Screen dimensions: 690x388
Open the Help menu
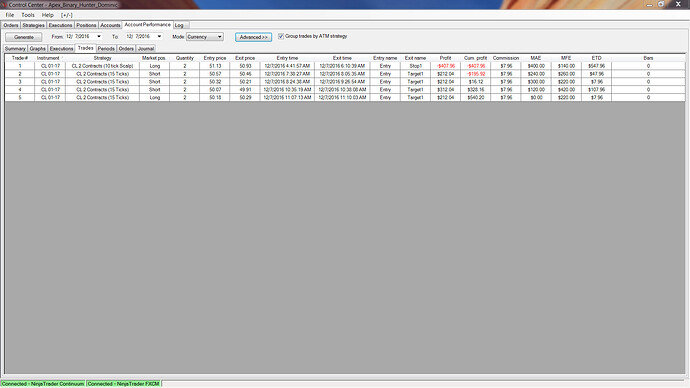point(48,15)
